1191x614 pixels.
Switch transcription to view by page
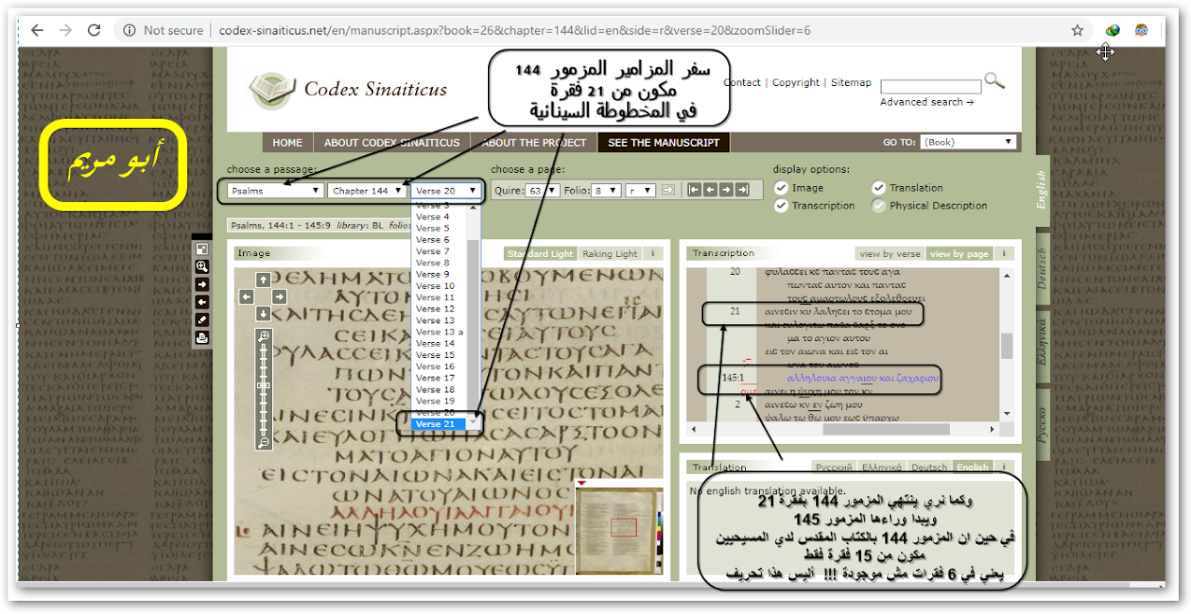959,254
